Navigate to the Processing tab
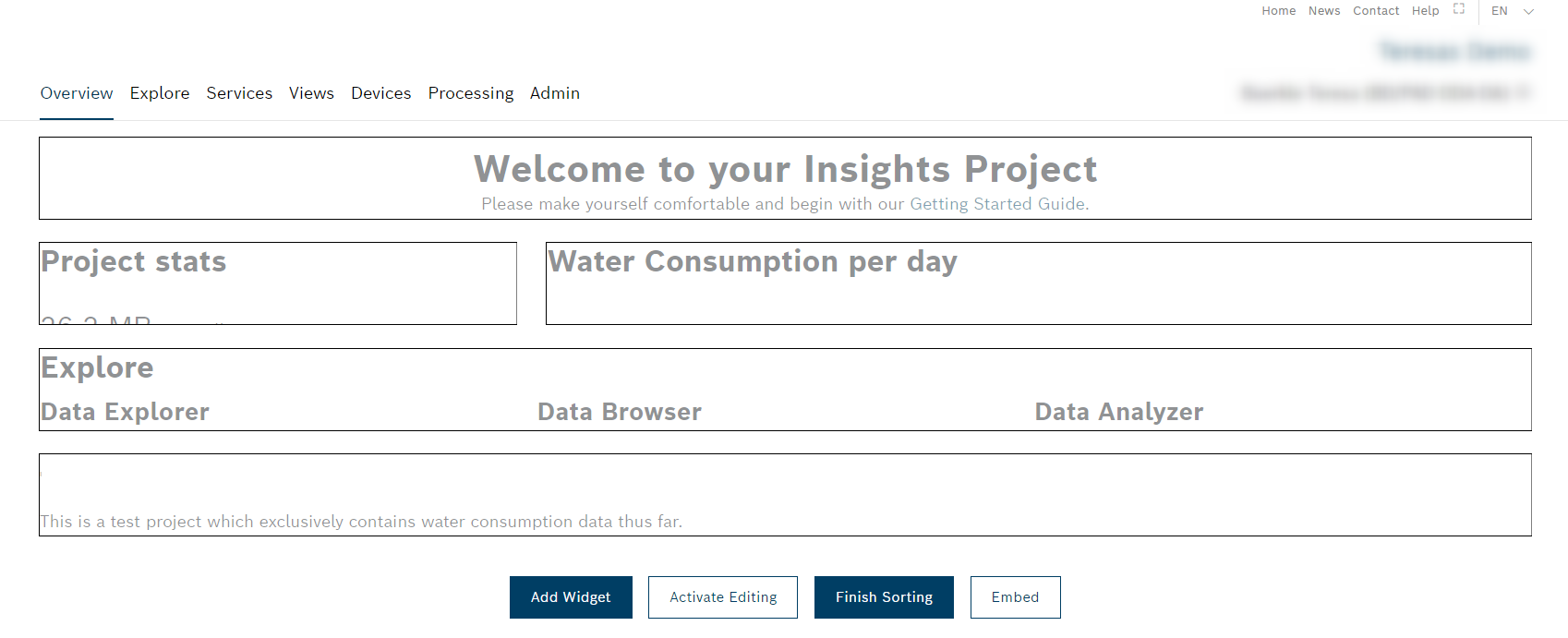 (x=470, y=93)
